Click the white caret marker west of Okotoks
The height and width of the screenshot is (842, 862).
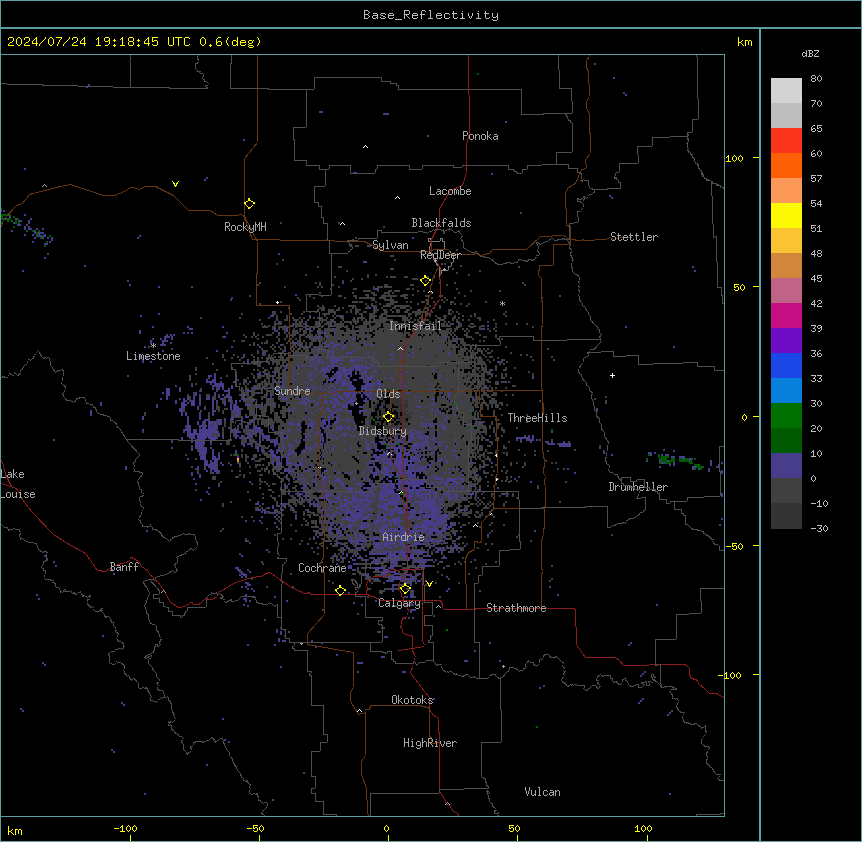point(360,711)
